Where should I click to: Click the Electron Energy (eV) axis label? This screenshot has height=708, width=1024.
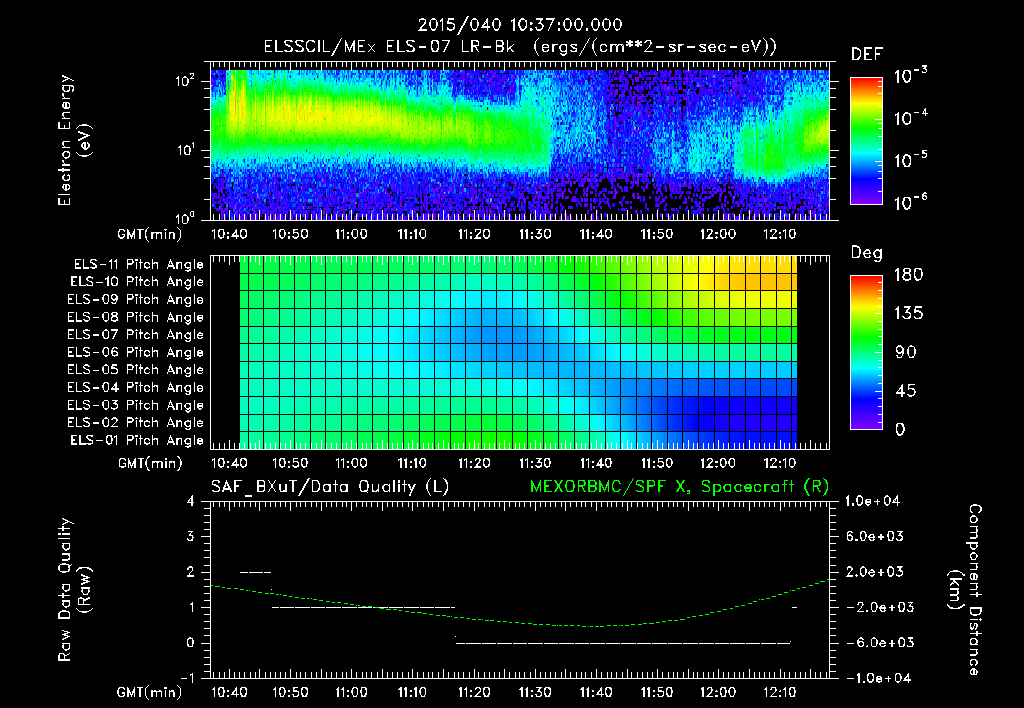(x=75, y=140)
